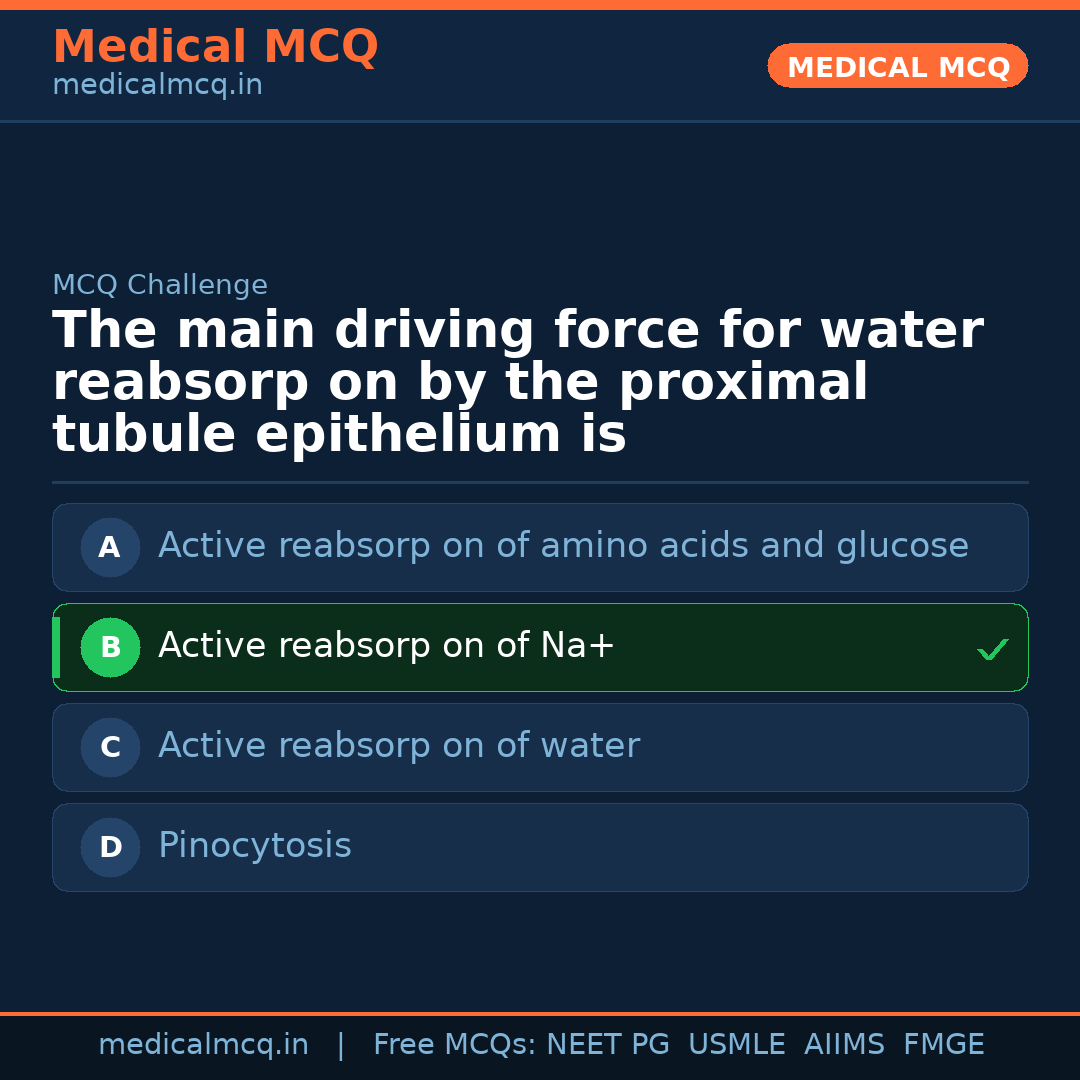Viewport: 1080px width, 1080px height.
Task: Click the orange 'Medical MCQ' header title
Action: [x=215, y=47]
